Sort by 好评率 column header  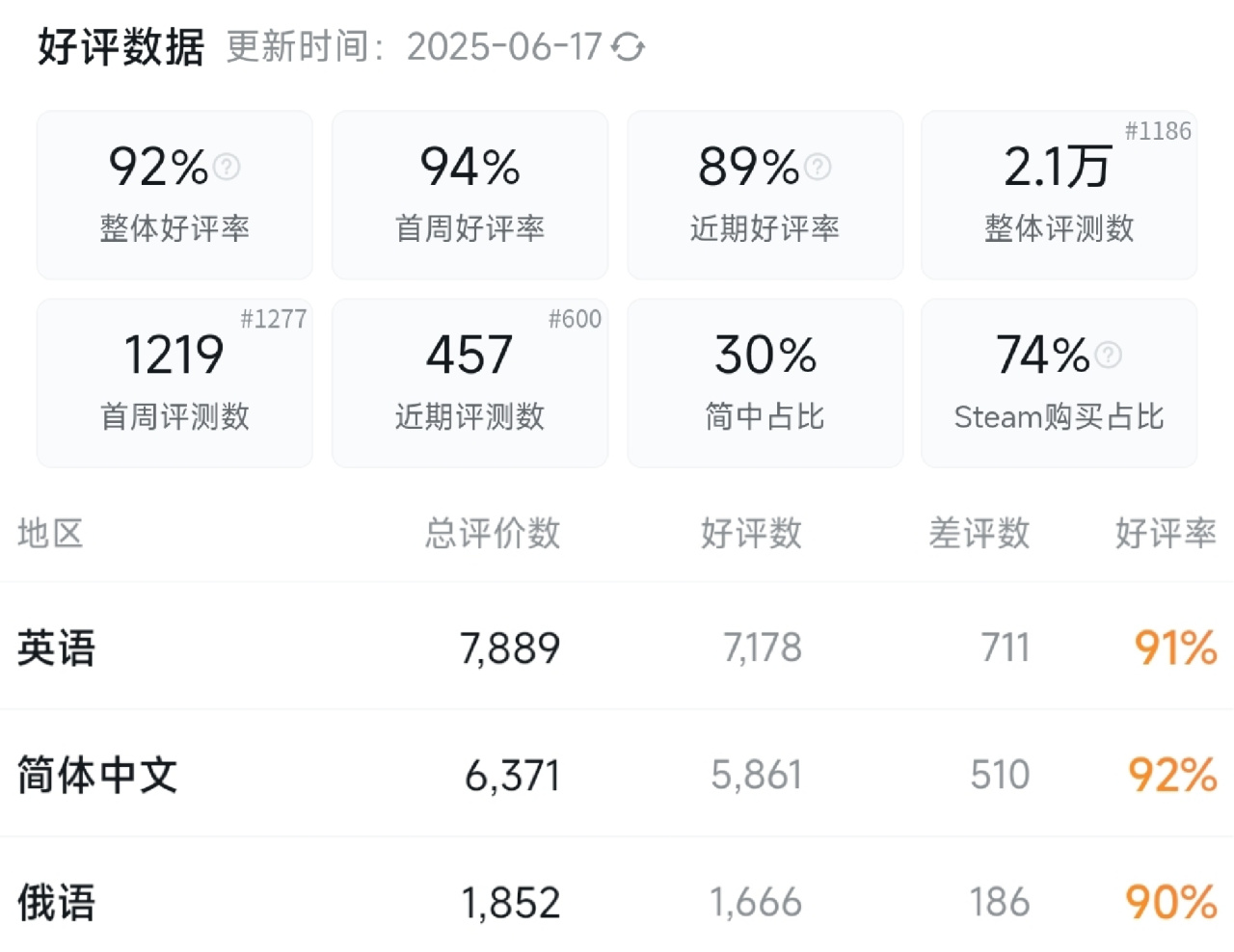click(1166, 533)
